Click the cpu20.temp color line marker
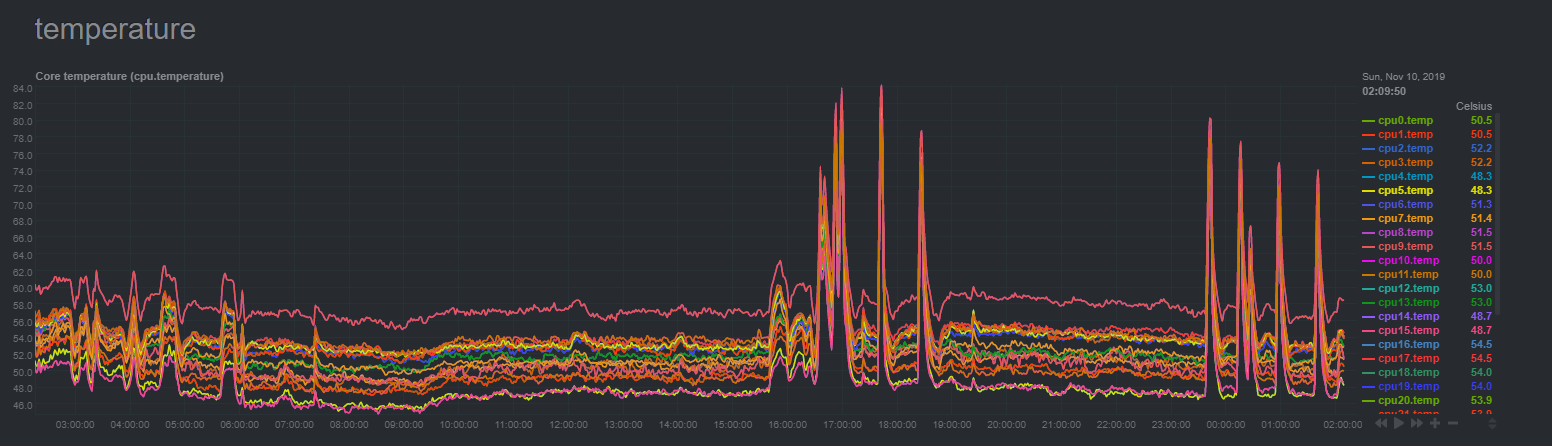The image size is (1552, 446). pos(1369,400)
